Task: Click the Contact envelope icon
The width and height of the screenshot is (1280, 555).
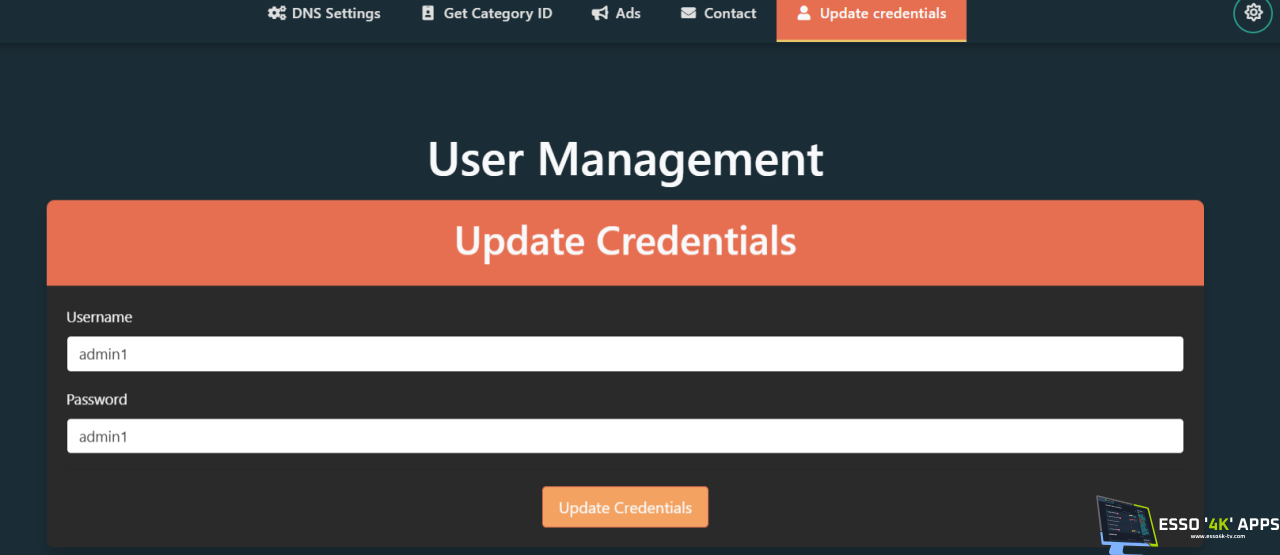Action: [x=688, y=14]
